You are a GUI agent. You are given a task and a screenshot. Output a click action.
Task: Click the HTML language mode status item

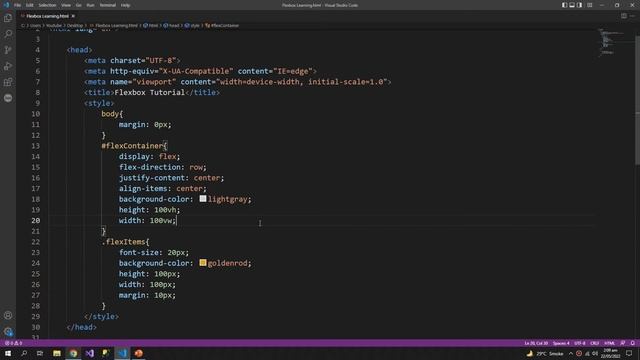point(609,343)
